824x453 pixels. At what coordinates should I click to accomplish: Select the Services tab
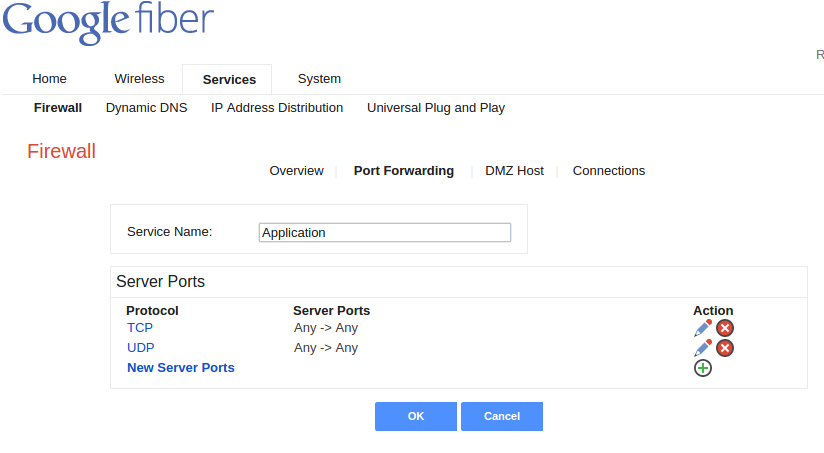point(229,79)
